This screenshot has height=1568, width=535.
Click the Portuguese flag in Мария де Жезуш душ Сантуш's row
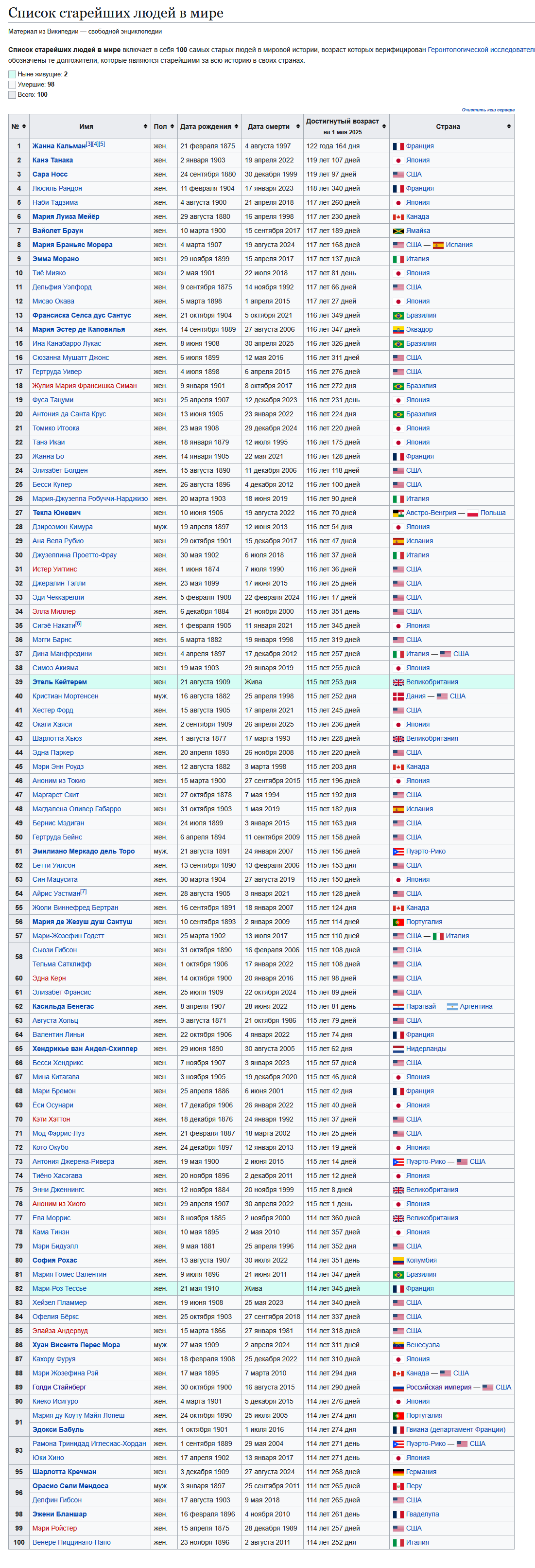coord(398,922)
